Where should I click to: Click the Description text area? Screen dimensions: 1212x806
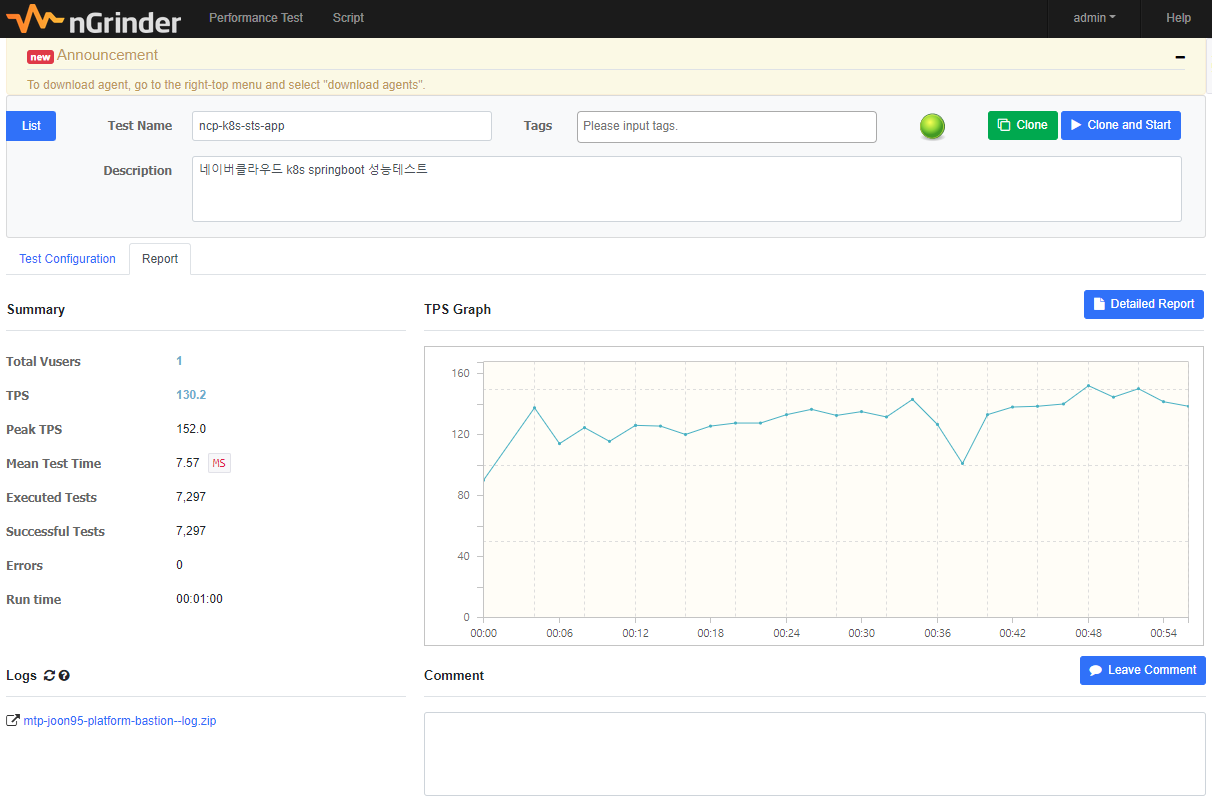(687, 189)
